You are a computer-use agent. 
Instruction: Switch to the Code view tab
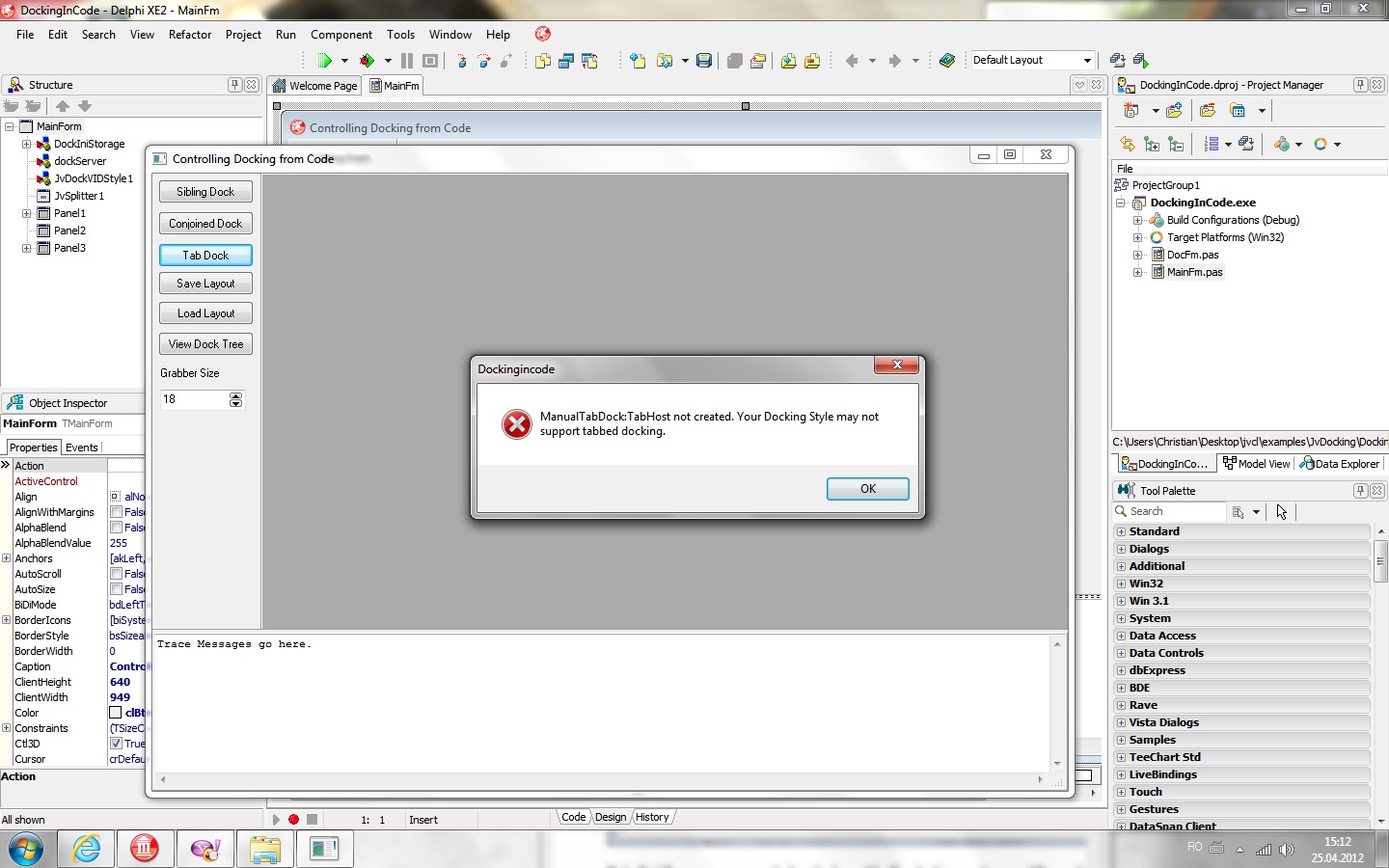pos(573,817)
